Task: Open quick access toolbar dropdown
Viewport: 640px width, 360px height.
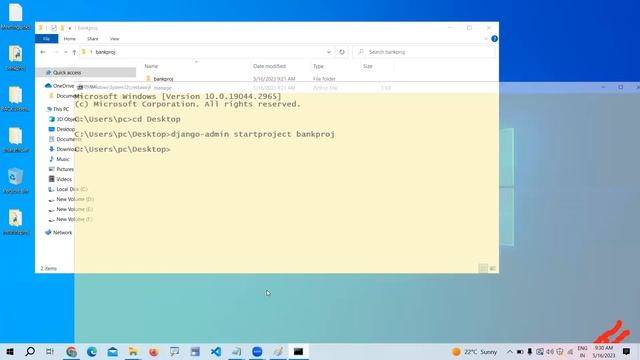Action: 70,28
